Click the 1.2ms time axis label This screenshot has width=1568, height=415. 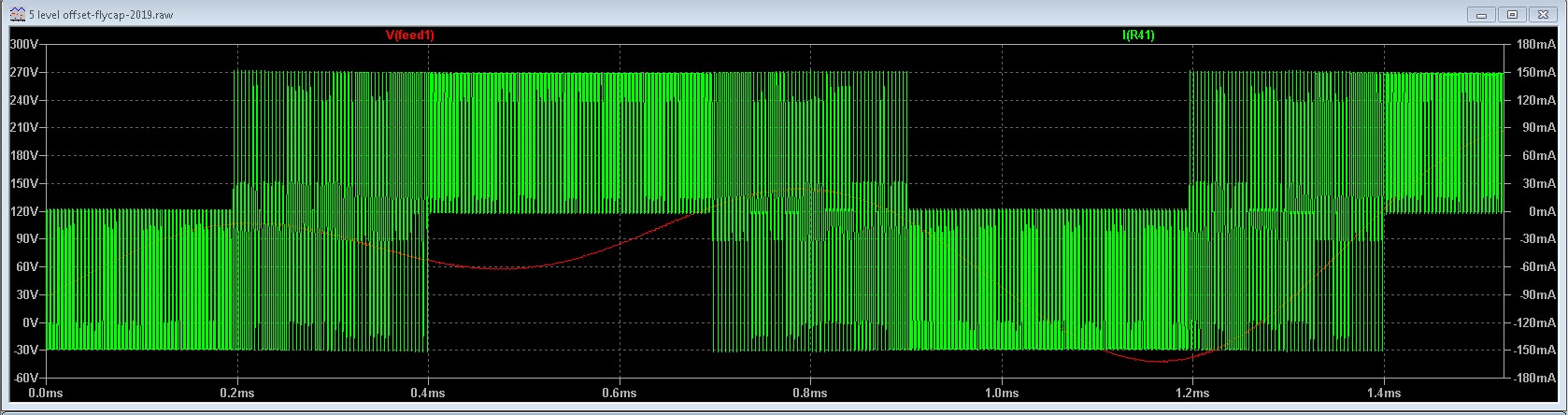[1192, 394]
